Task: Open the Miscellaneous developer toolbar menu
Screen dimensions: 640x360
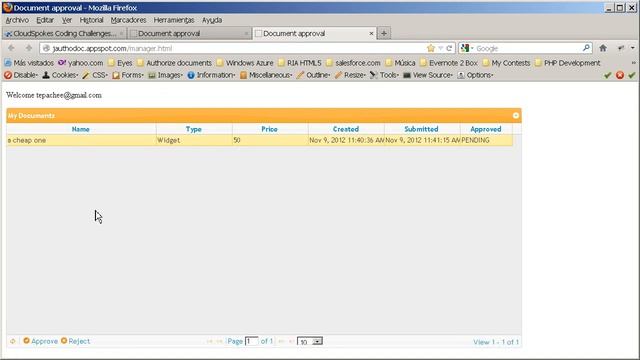Action: coord(266,75)
